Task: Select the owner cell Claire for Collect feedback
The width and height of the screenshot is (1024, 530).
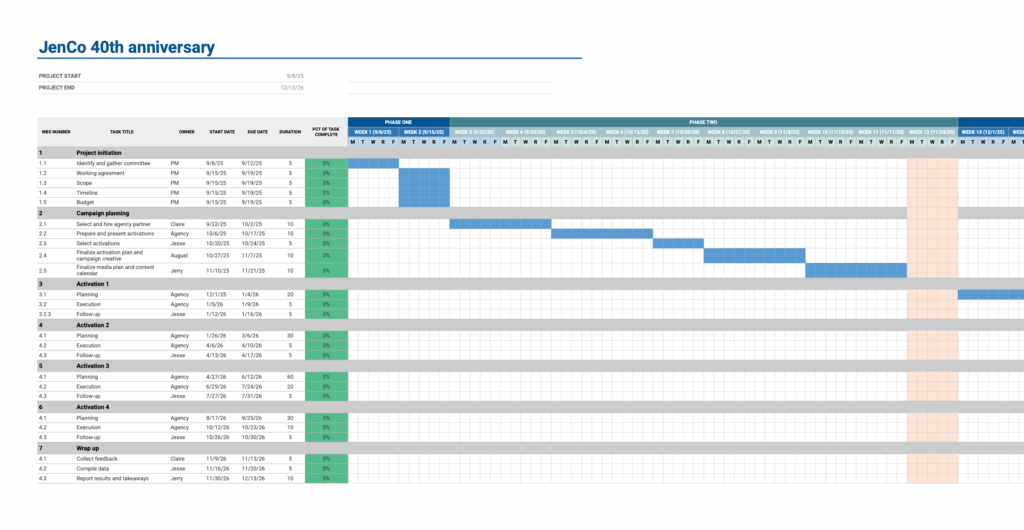Action: 177,458
